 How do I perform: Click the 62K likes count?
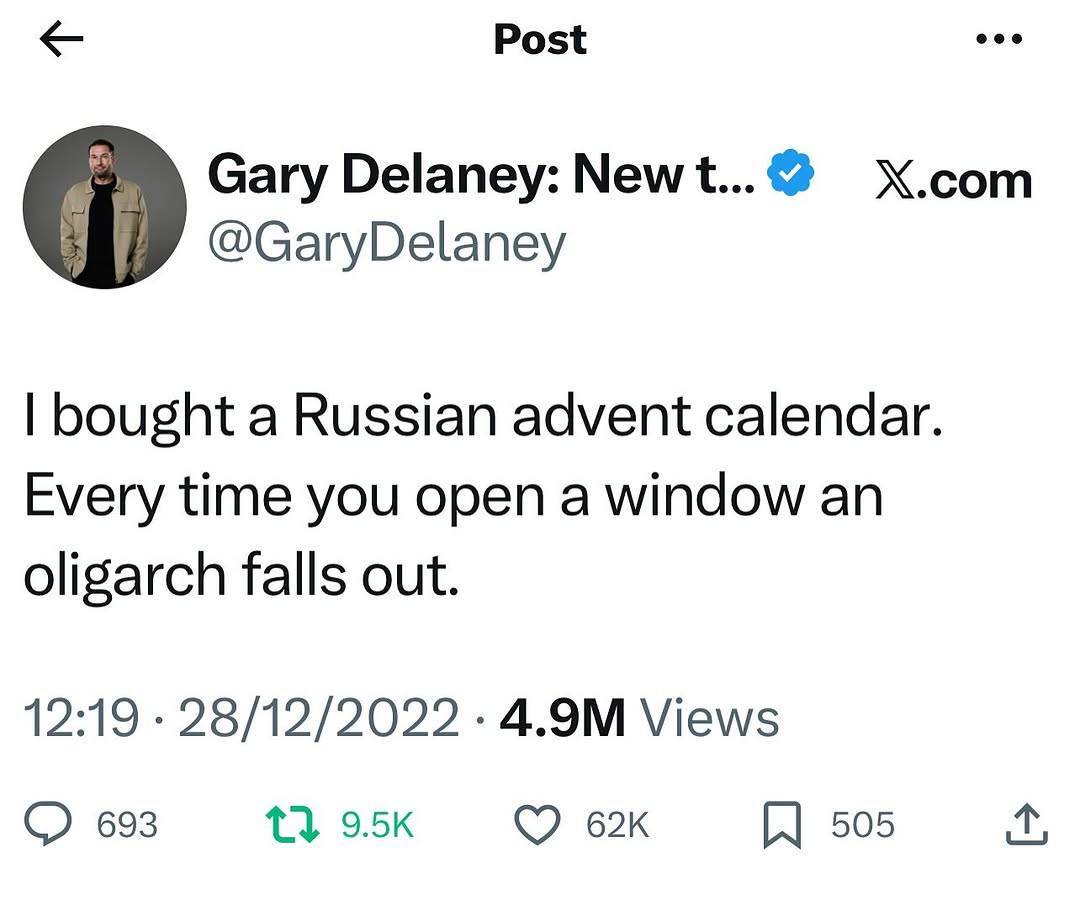pos(618,825)
